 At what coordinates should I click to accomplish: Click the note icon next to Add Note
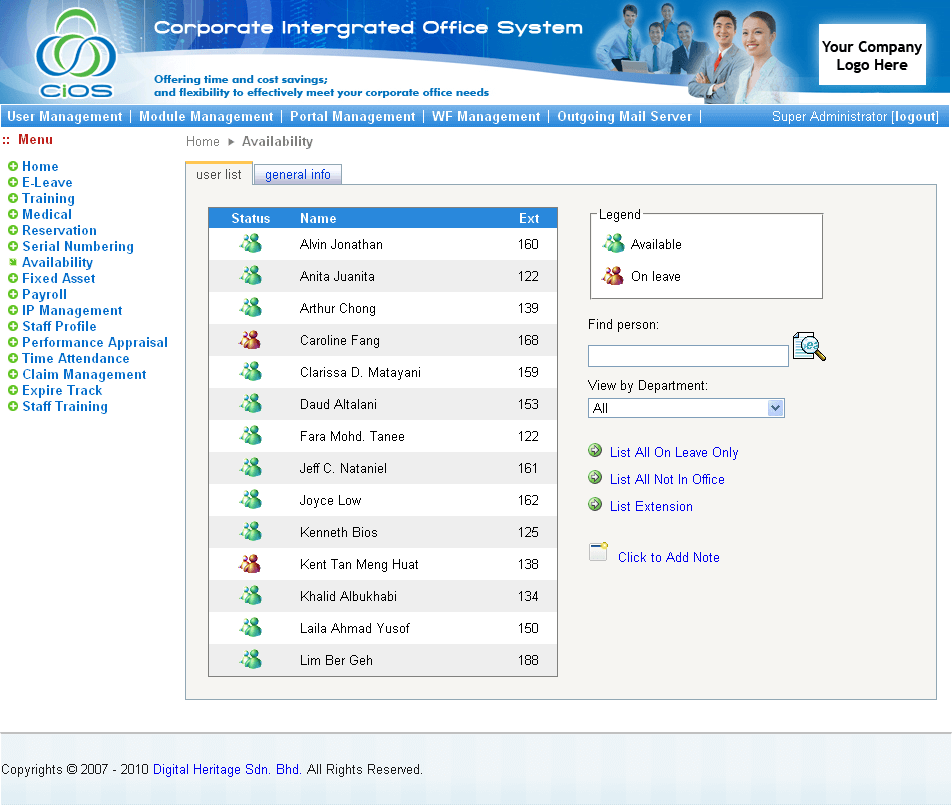click(x=598, y=552)
